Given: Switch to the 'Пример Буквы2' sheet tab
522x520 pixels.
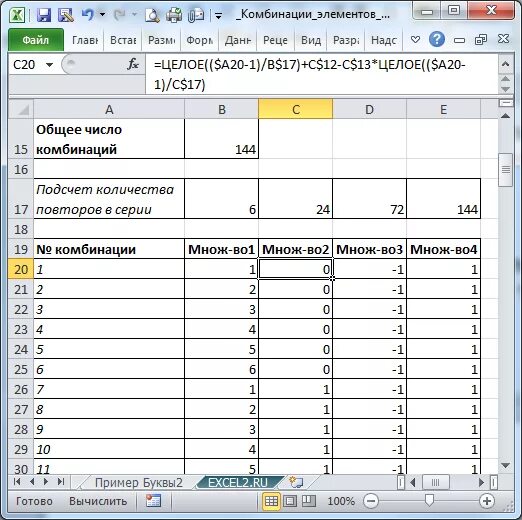Looking at the screenshot, I should click(x=138, y=482).
